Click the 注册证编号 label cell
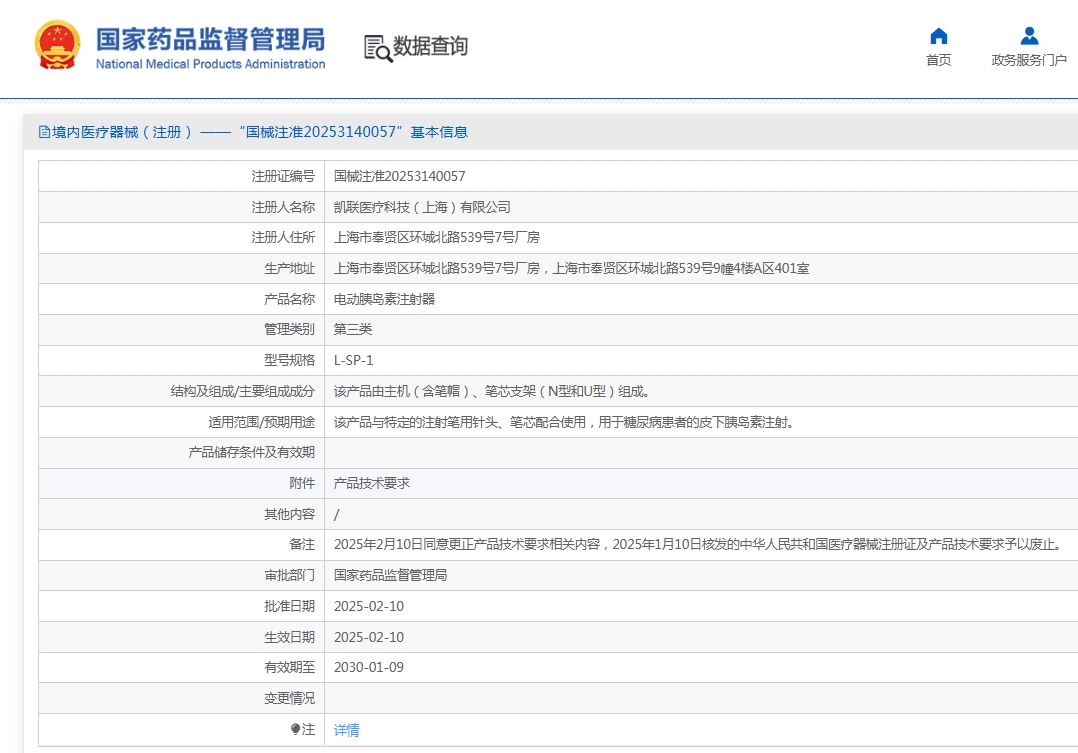 coord(182,176)
